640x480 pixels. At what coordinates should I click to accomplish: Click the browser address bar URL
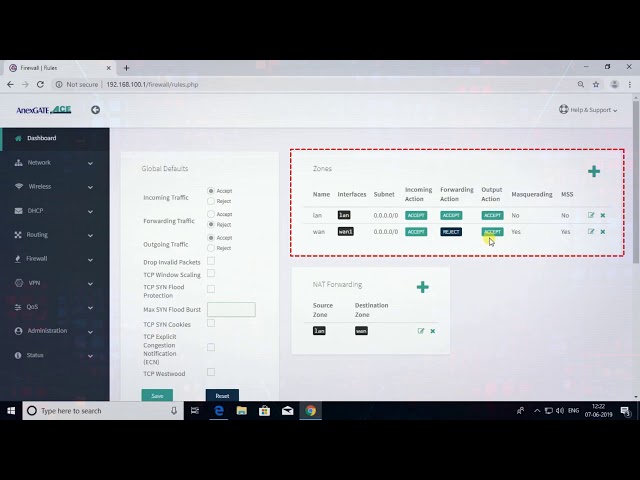pyautogui.click(x=152, y=84)
